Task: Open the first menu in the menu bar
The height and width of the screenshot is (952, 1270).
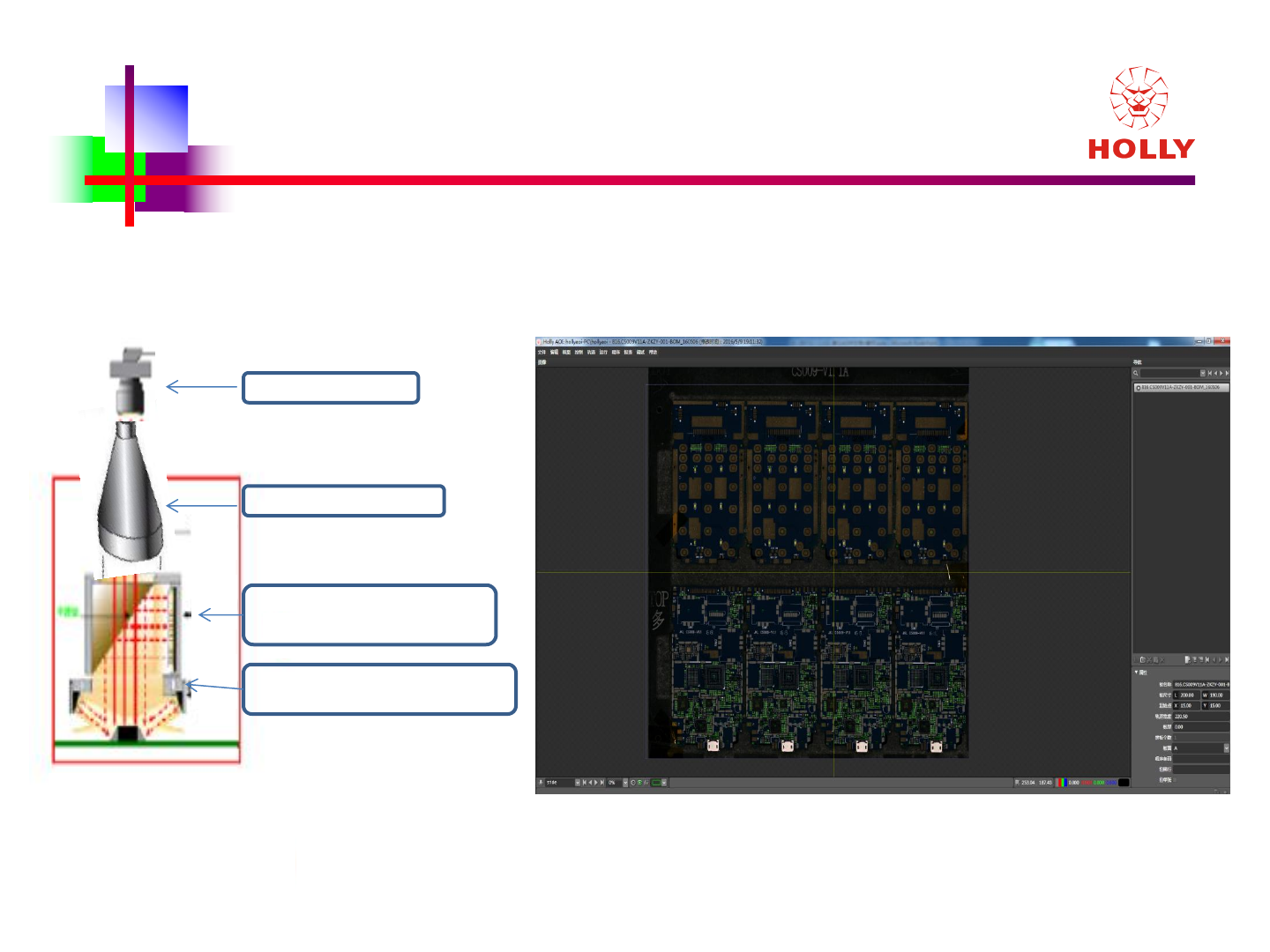Action: 542,353
